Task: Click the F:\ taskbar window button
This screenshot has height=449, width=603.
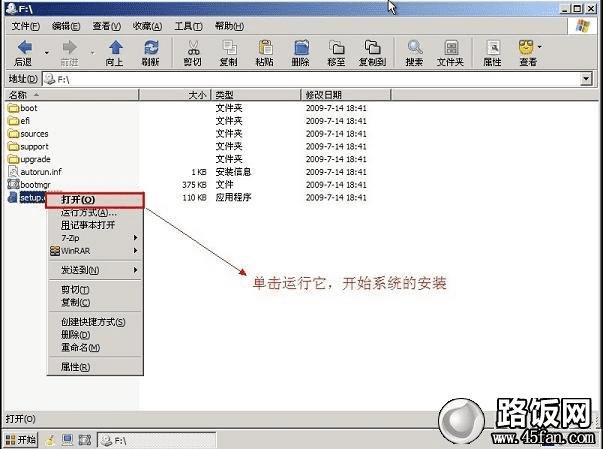Action: point(156,440)
